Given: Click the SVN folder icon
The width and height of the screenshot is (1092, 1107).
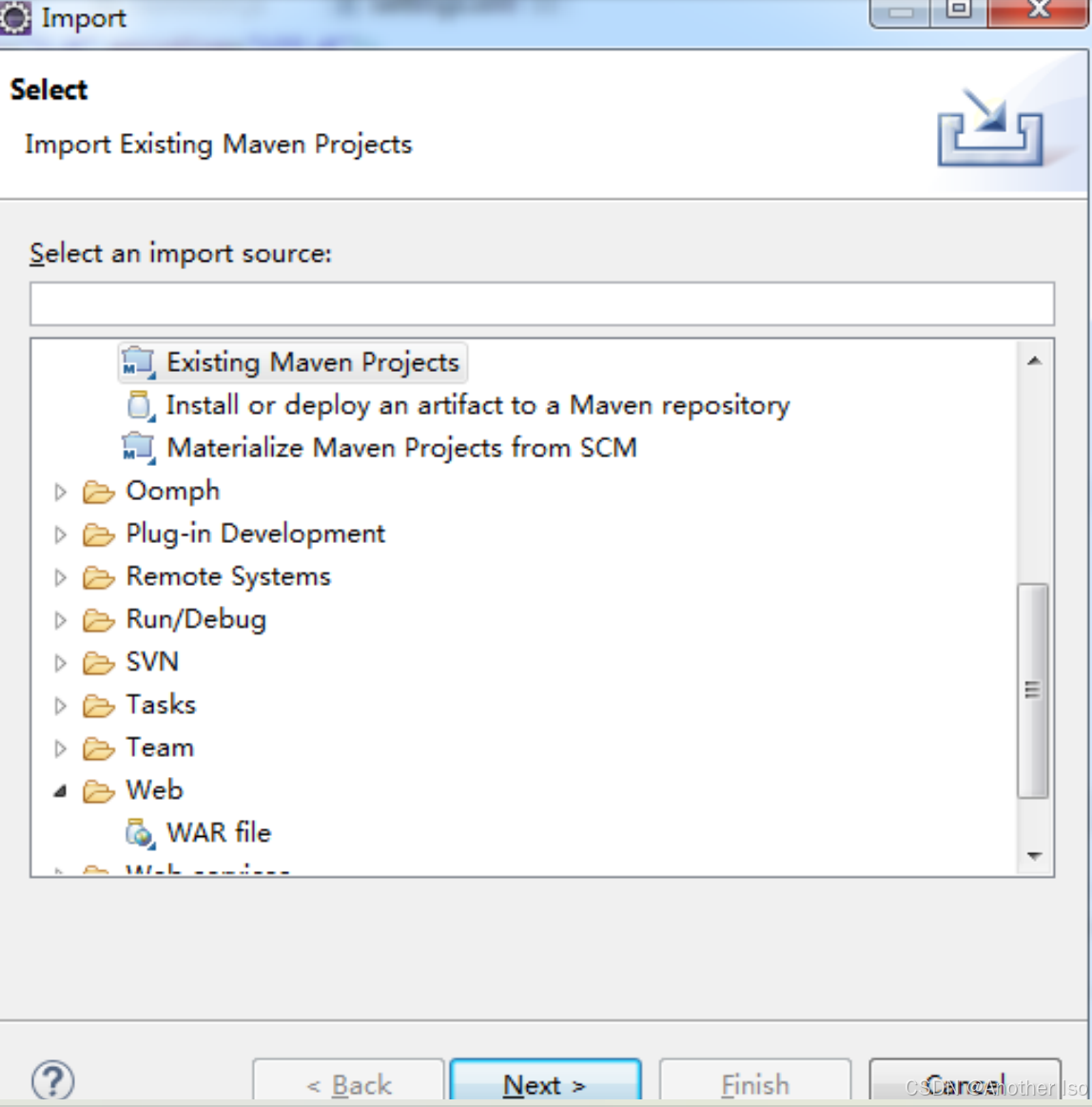Looking at the screenshot, I should tap(98, 663).
